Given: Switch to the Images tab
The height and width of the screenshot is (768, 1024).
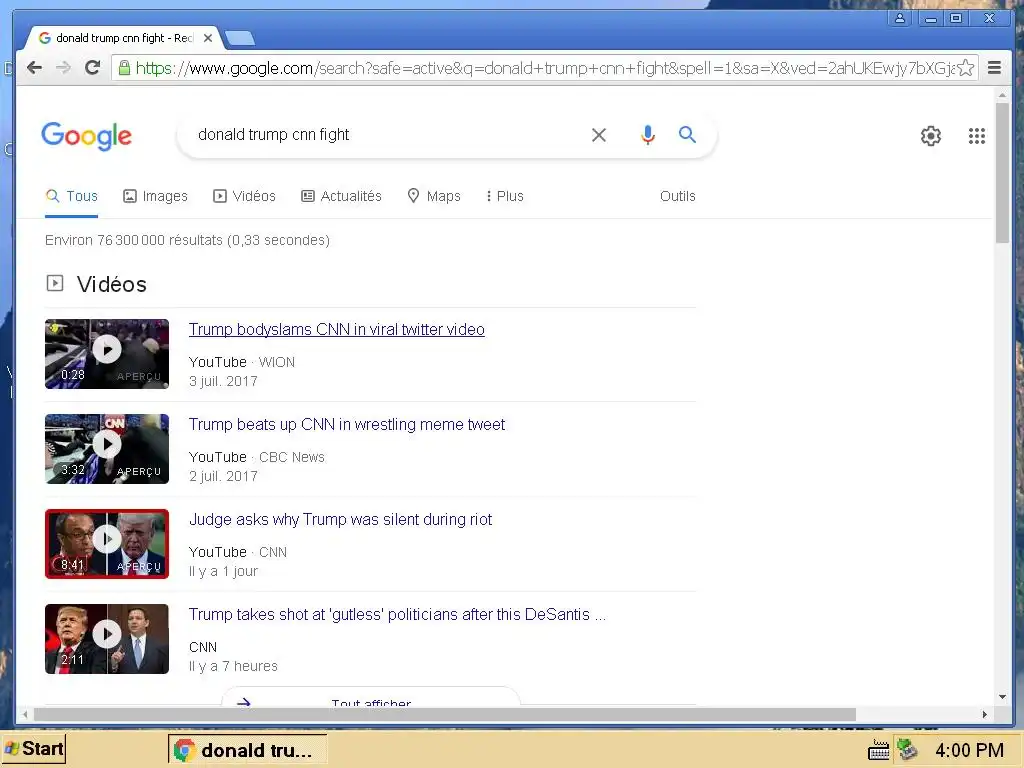Looking at the screenshot, I should (x=155, y=196).
